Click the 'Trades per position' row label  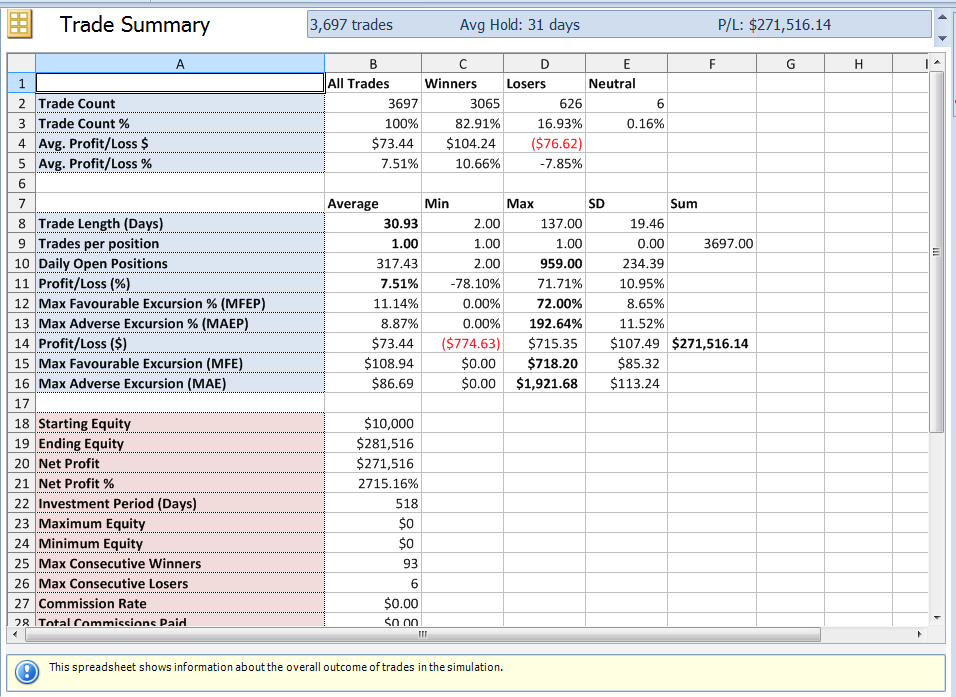click(x=180, y=244)
